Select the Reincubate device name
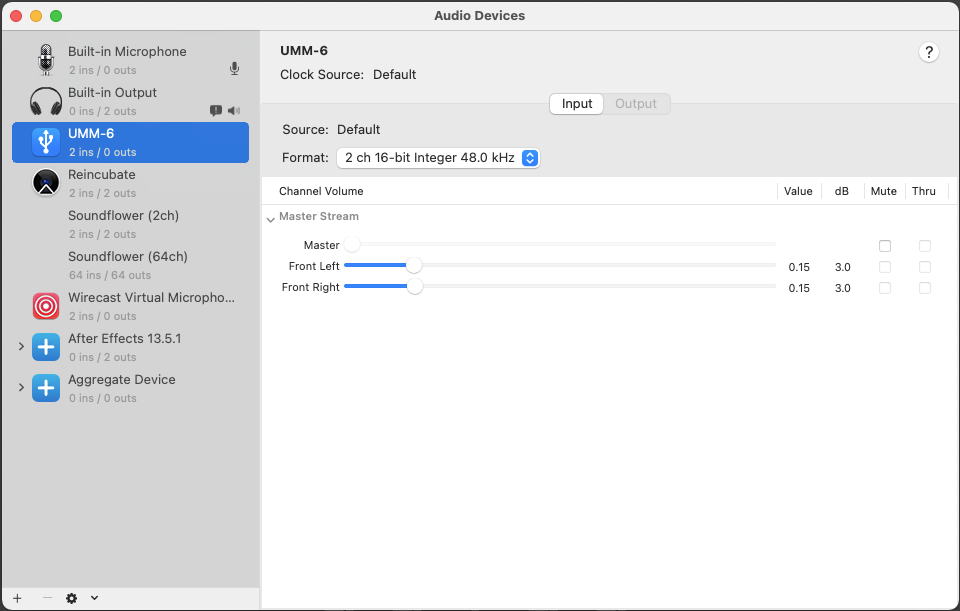The image size is (960, 611). (102, 174)
